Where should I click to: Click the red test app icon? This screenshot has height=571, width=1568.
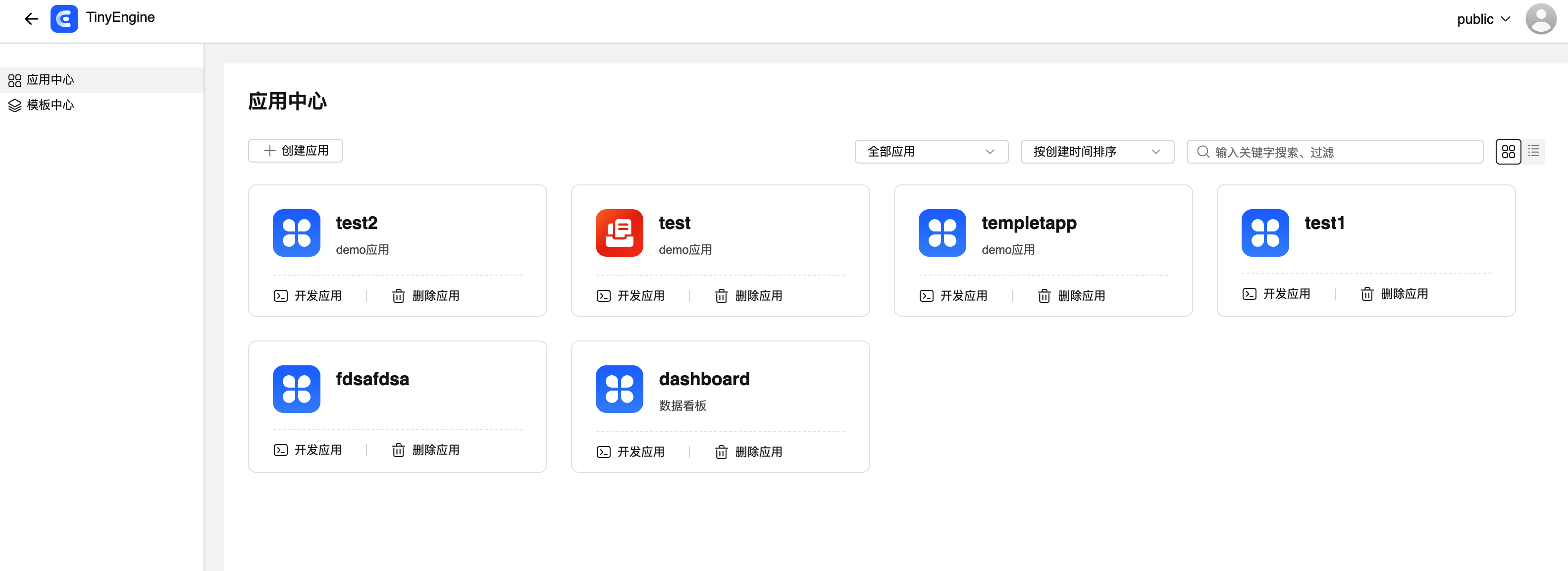[x=619, y=233]
